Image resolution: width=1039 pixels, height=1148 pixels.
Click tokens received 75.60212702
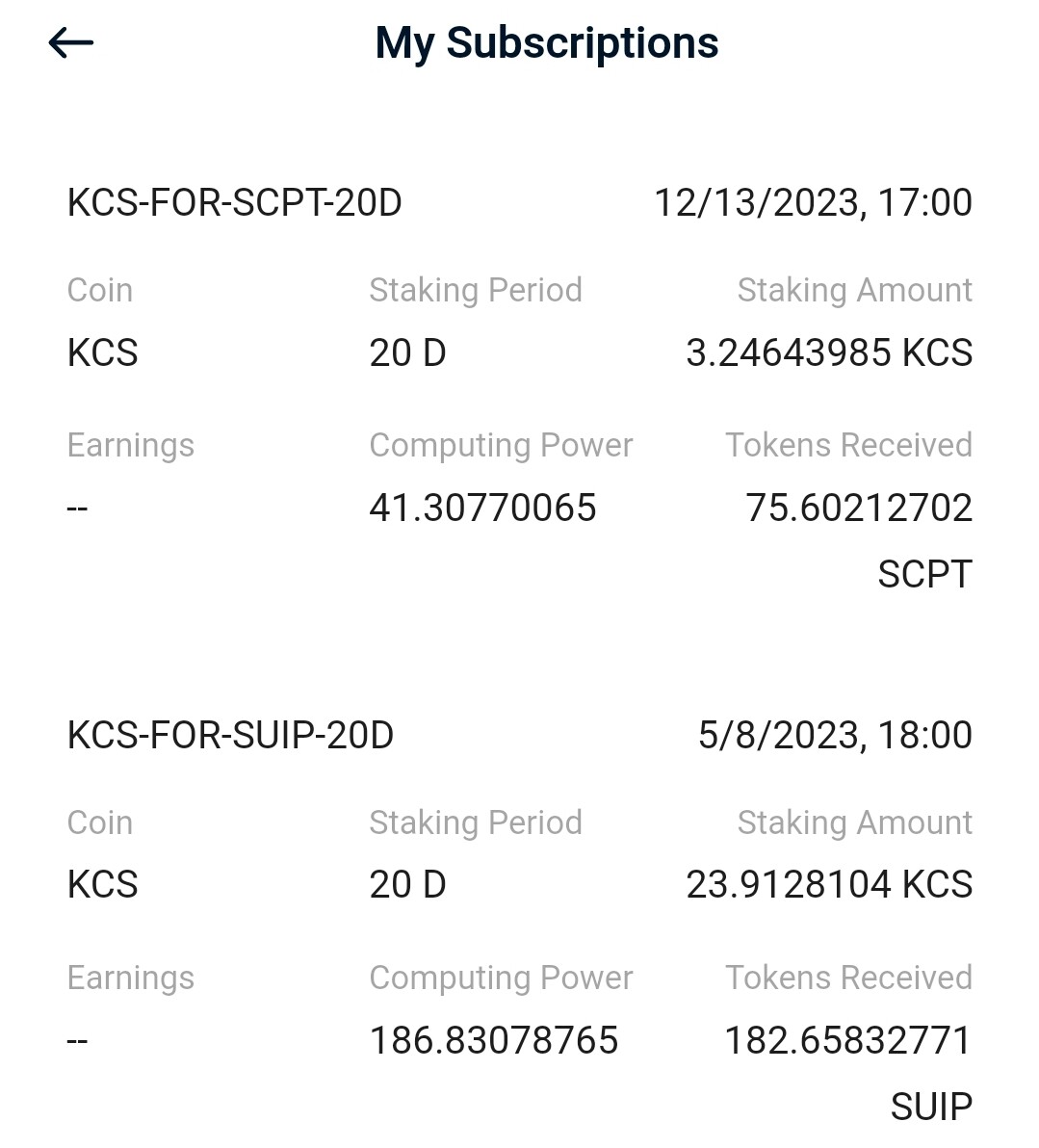point(859,509)
